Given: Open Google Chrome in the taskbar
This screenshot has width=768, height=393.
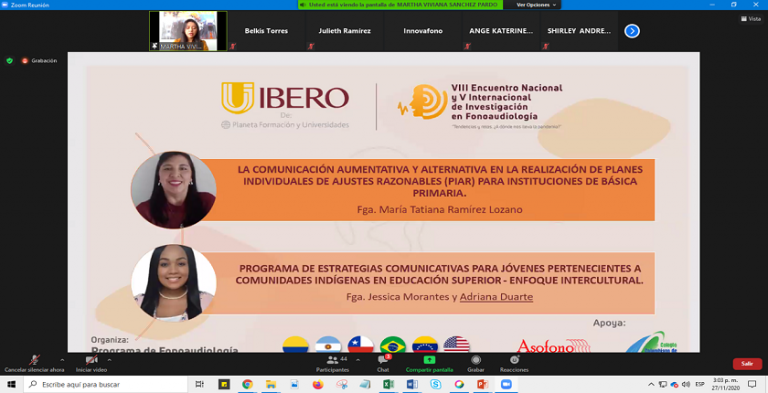Looking at the screenshot, I should pos(247,385).
